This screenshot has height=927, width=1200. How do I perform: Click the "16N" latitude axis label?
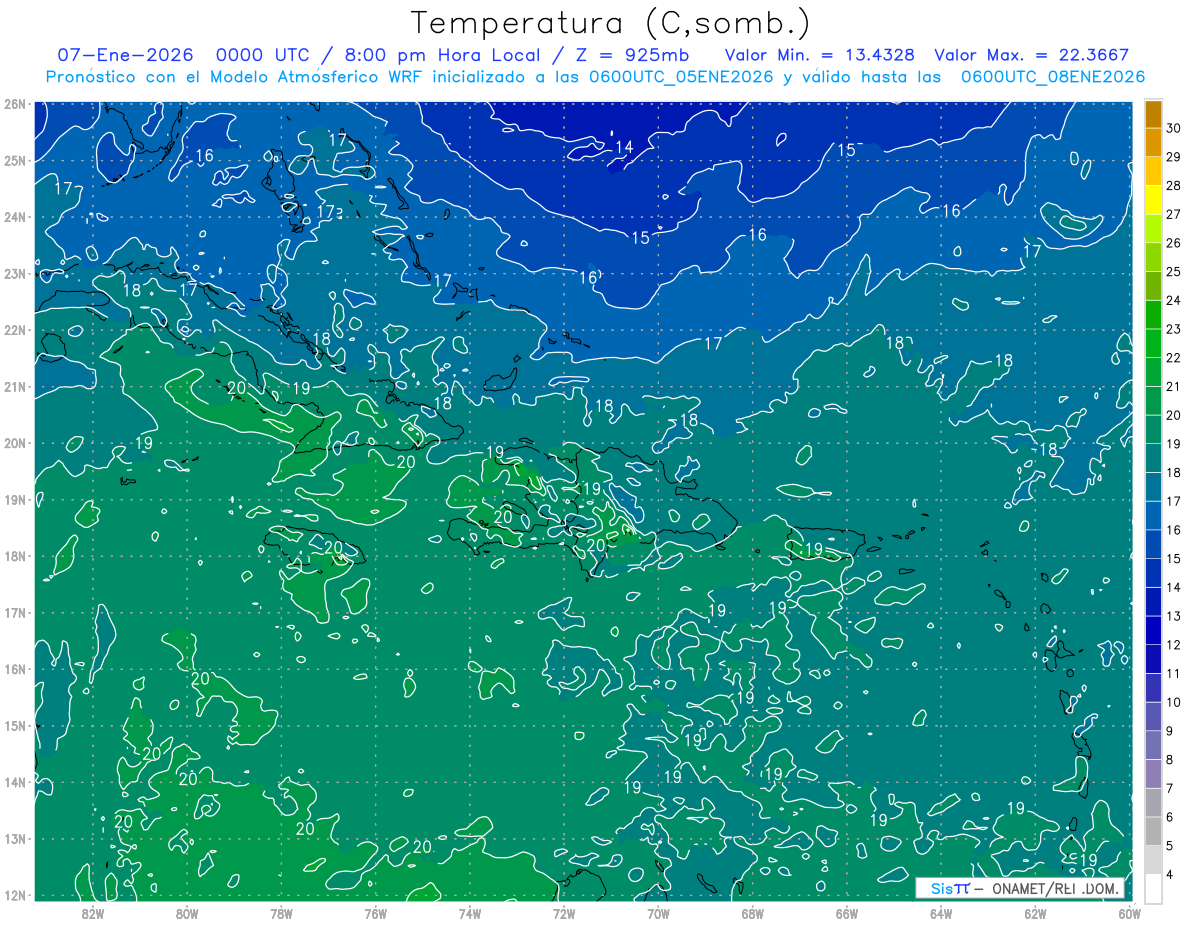pos(15,669)
